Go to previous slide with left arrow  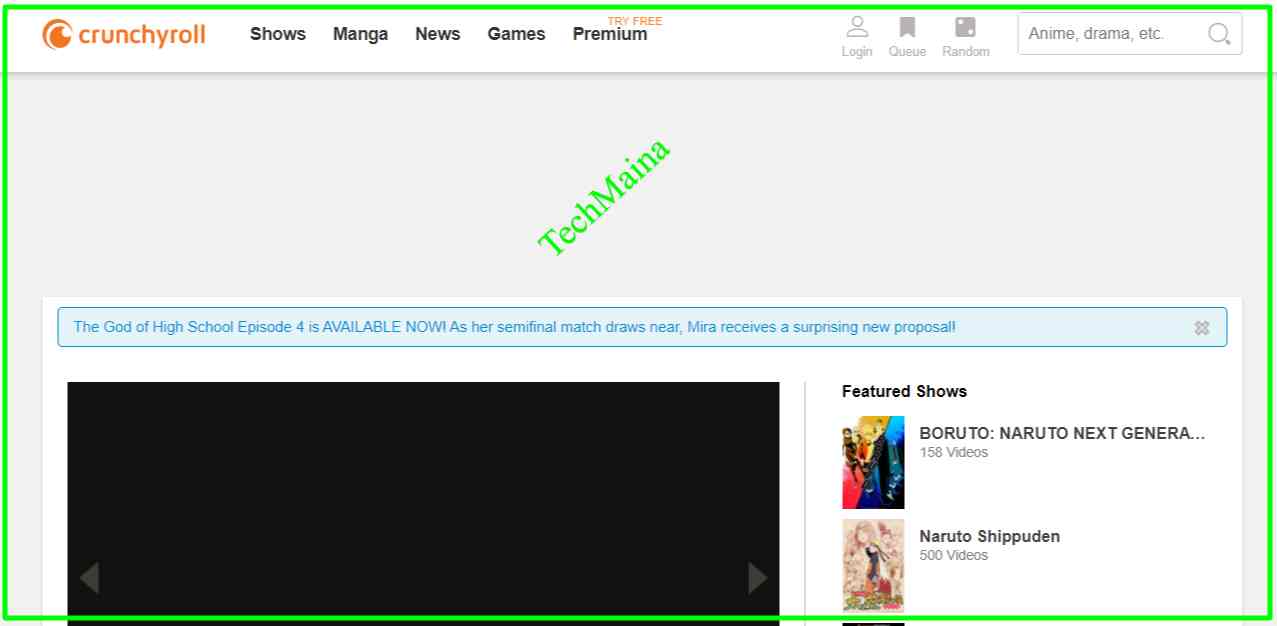tap(89, 577)
